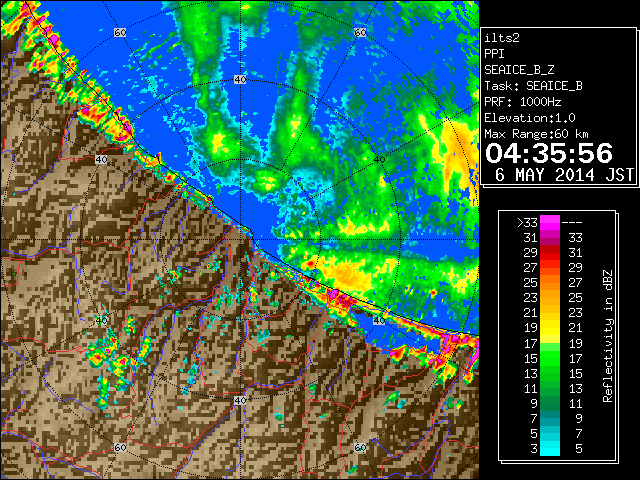Click the "Elevation:1.0" text
This screenshot has height=480, width=640.
pyautogui.click(x=530, y=118)
